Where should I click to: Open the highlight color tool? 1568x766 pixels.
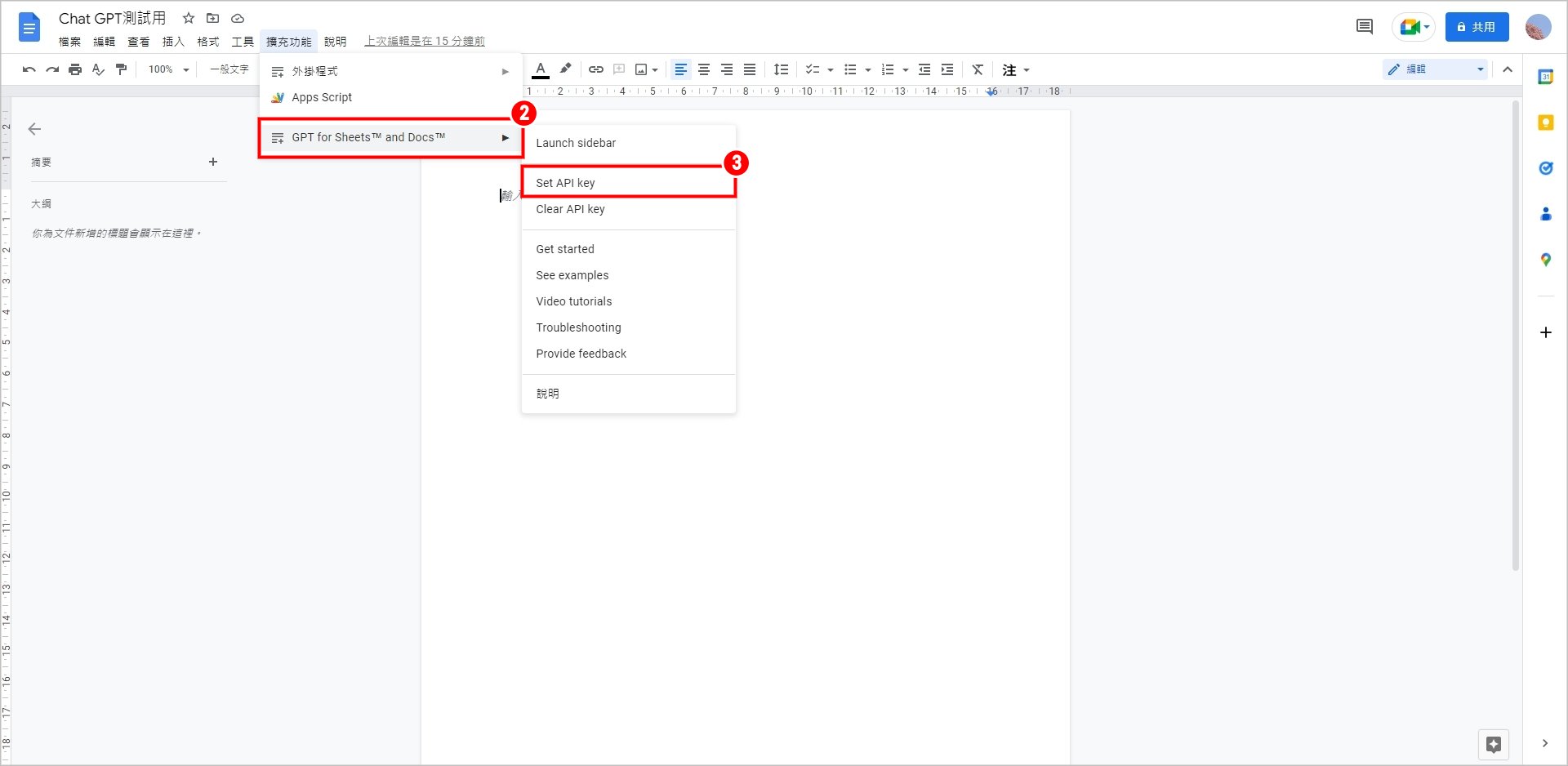tap(565, 69)
